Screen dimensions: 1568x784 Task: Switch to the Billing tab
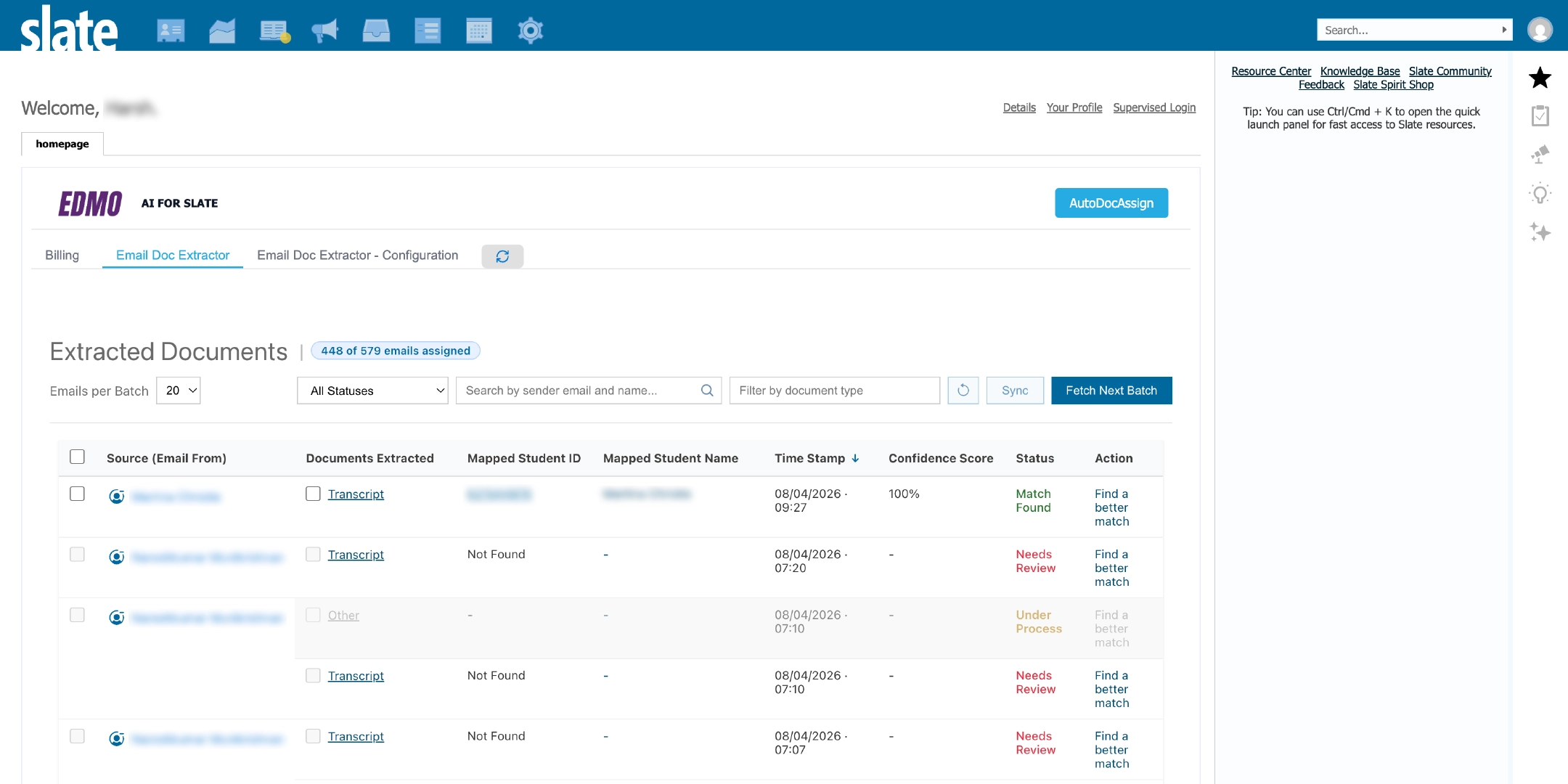tap(62, 256)
